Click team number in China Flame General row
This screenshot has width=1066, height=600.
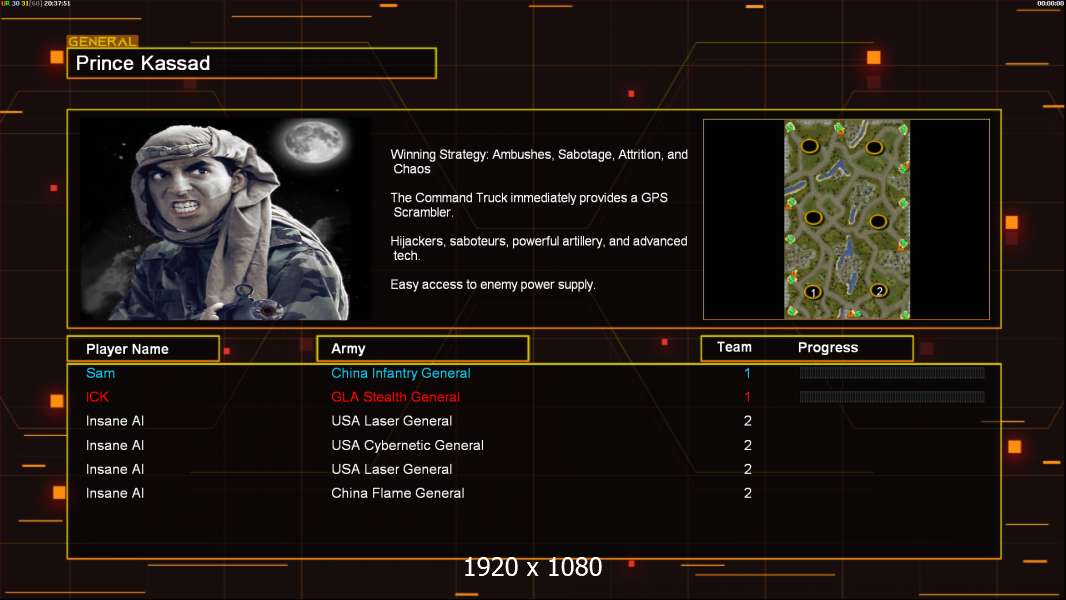(x=748, y=493)
